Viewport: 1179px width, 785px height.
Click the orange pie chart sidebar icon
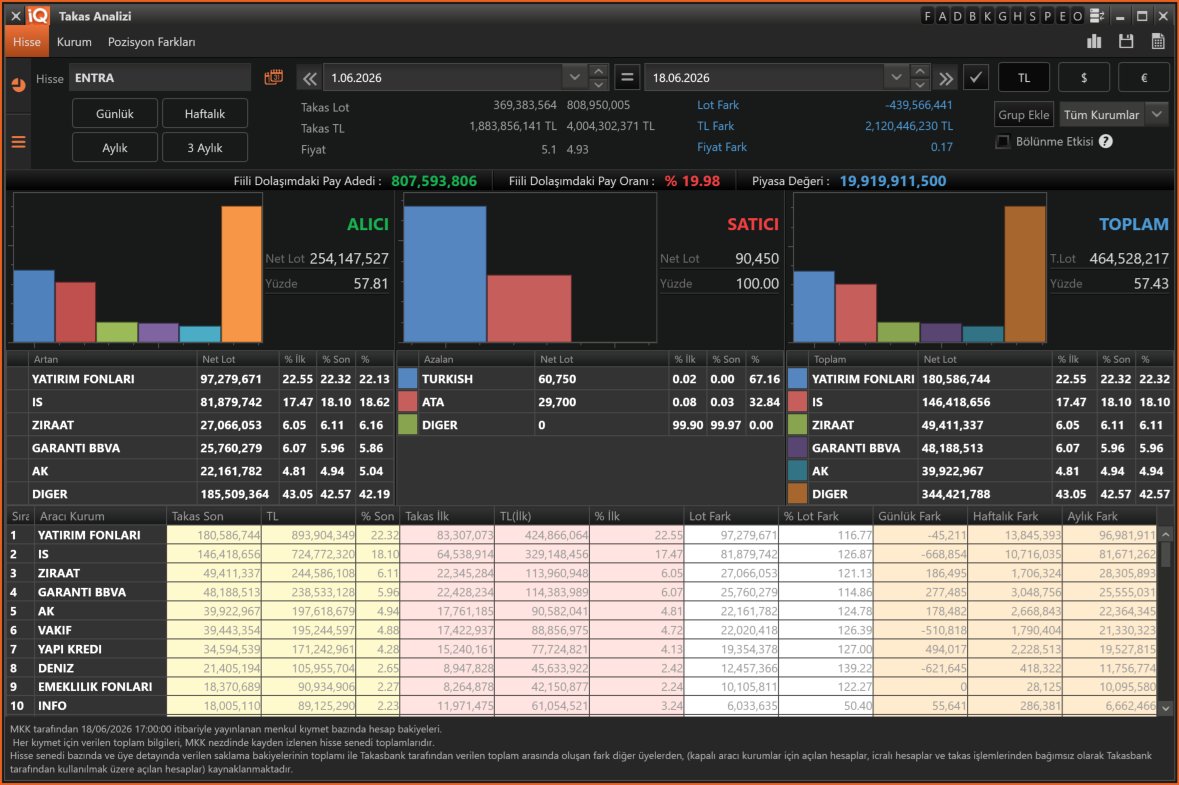tap(18, 84)
